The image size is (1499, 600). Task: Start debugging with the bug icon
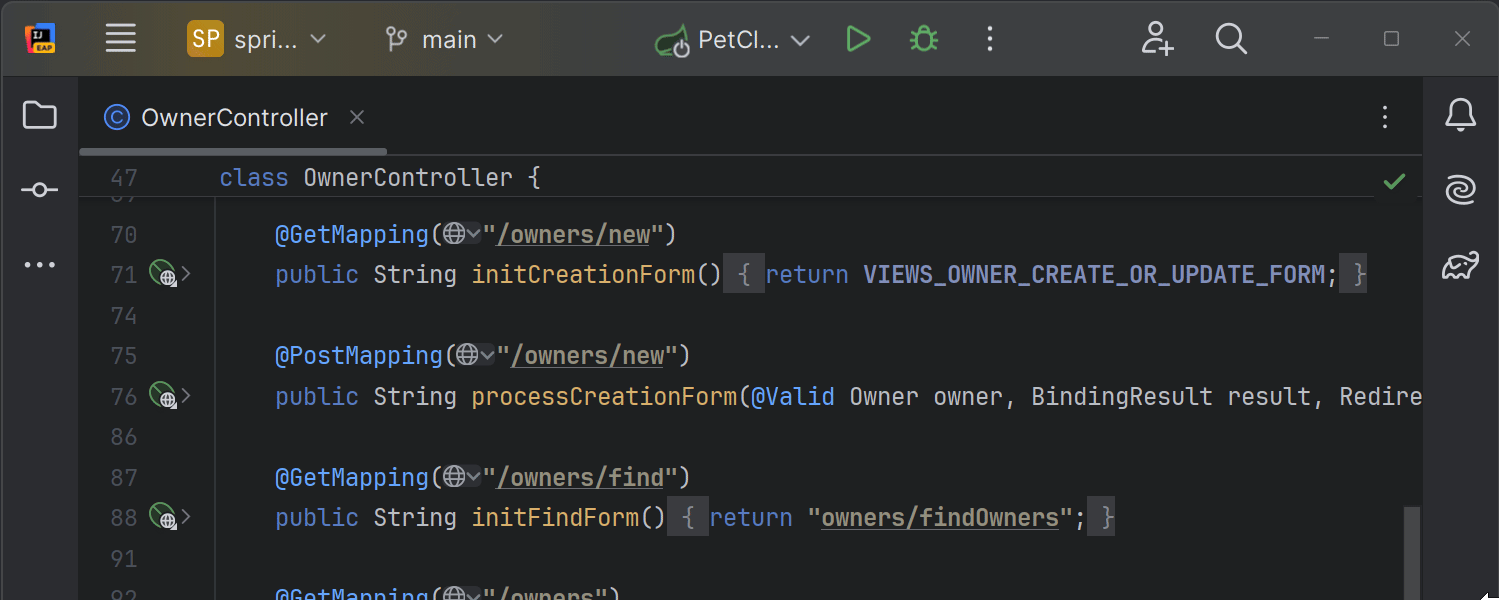click(922, 39)
